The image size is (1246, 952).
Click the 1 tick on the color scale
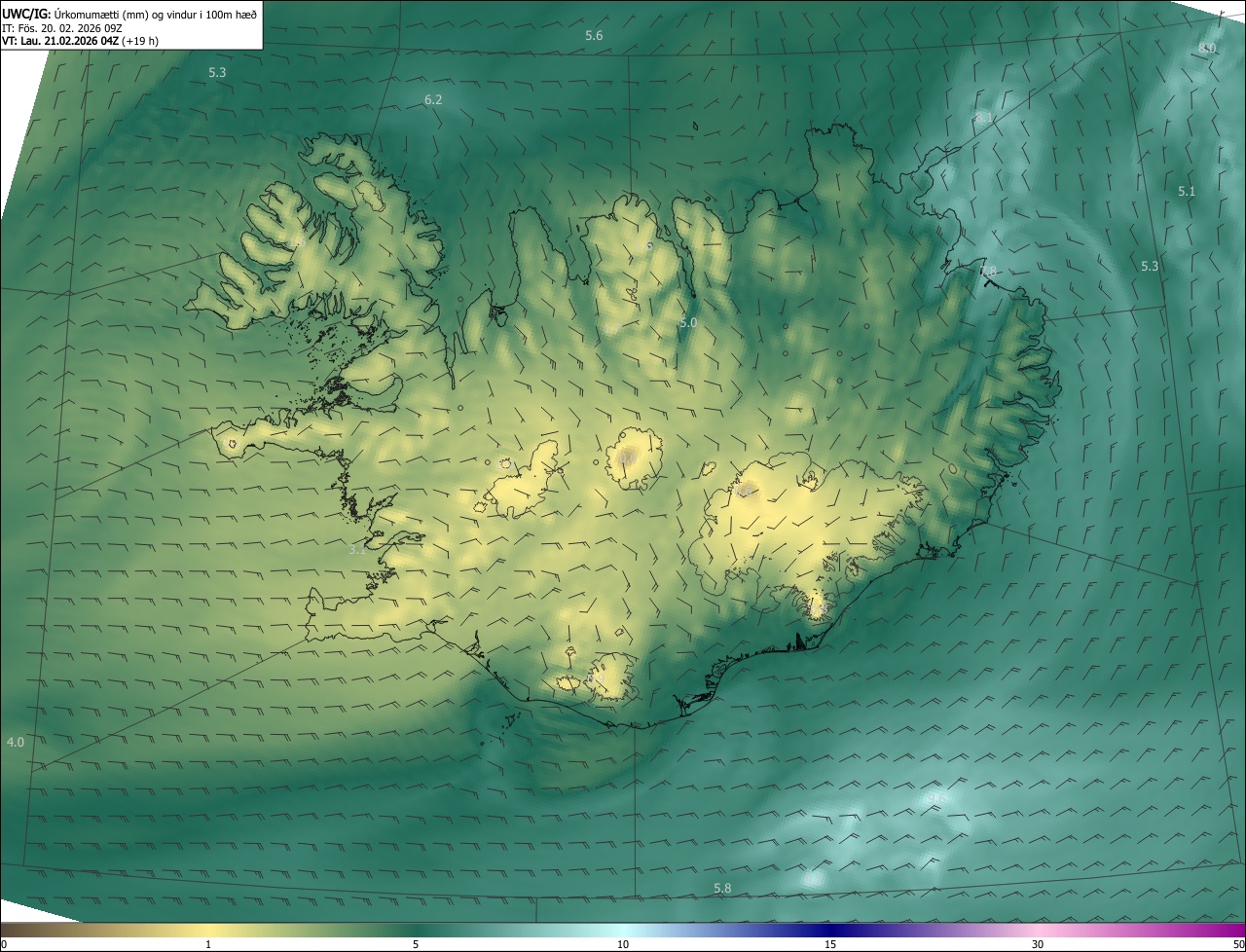(x=208, y=944)
